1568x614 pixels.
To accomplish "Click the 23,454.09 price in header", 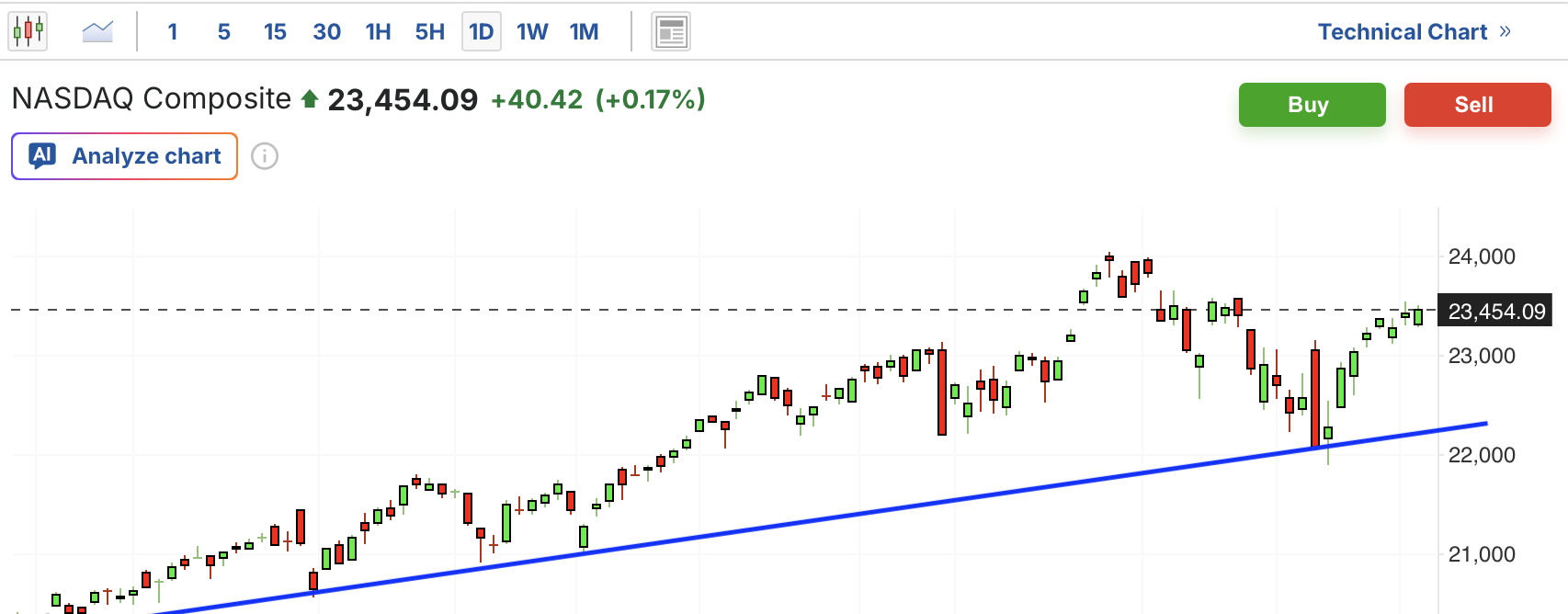I will click(x=403, y=99).
